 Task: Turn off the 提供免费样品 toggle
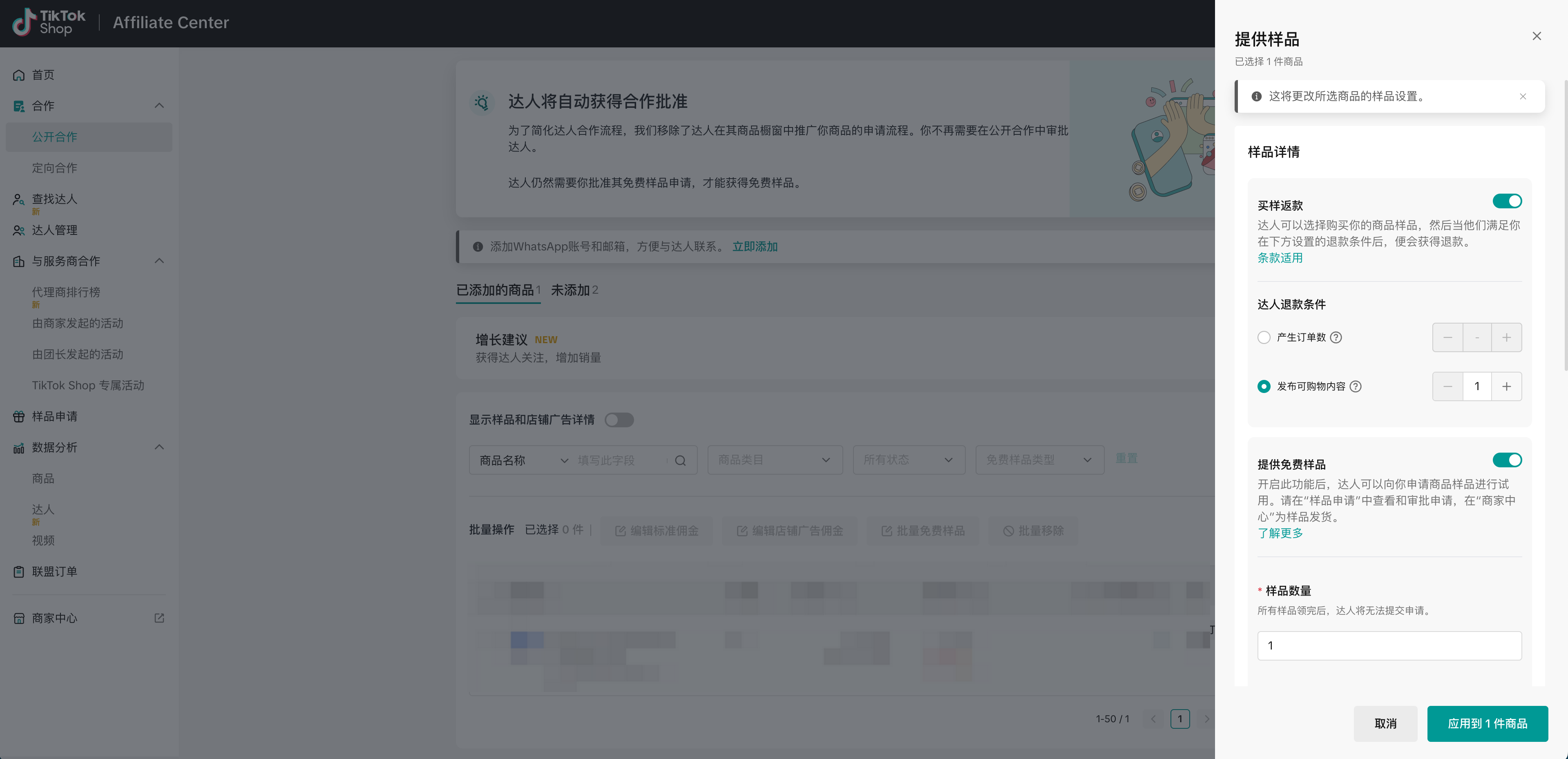(1507, 460)
